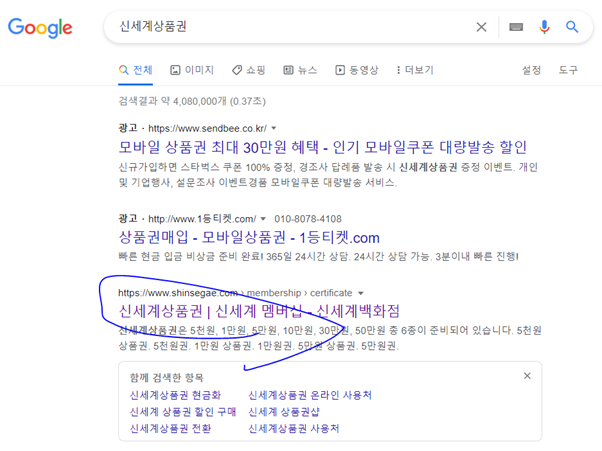Expand the 1등티켓.com ad URL dropdown arrow
602x451 pixels.
click(x=263, y=219)
